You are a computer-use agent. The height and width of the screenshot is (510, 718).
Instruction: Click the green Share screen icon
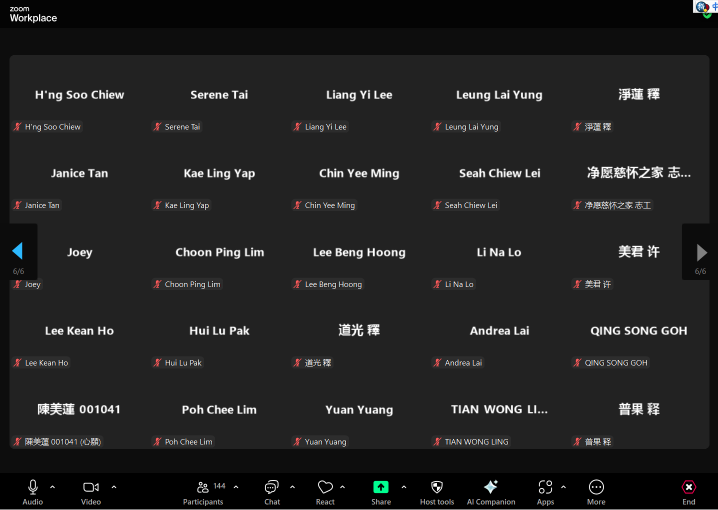(381, 487)
